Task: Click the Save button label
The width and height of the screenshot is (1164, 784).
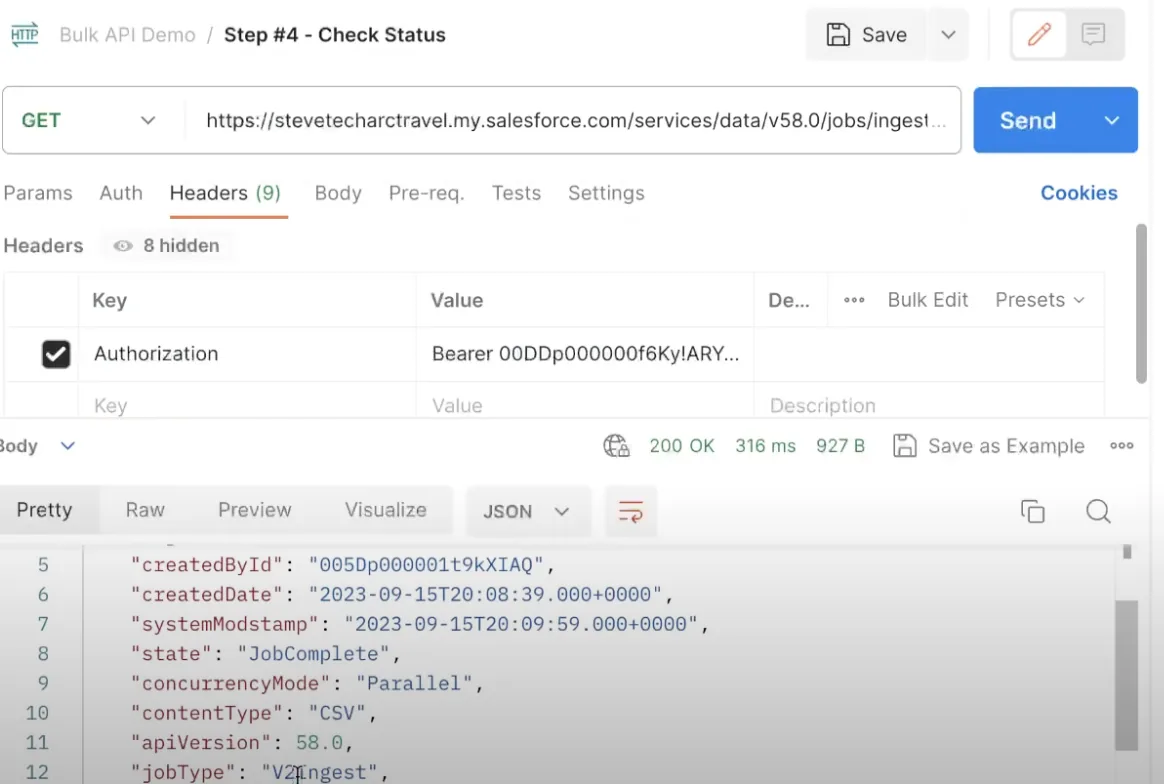Action: [884, 35]
